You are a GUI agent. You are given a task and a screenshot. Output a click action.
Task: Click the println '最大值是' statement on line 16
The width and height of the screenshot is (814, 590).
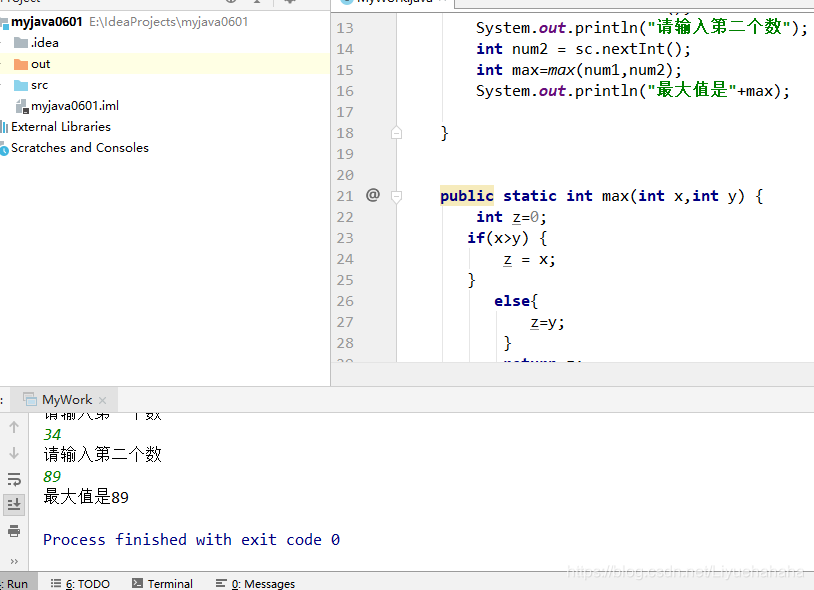[x=633, y=91]
